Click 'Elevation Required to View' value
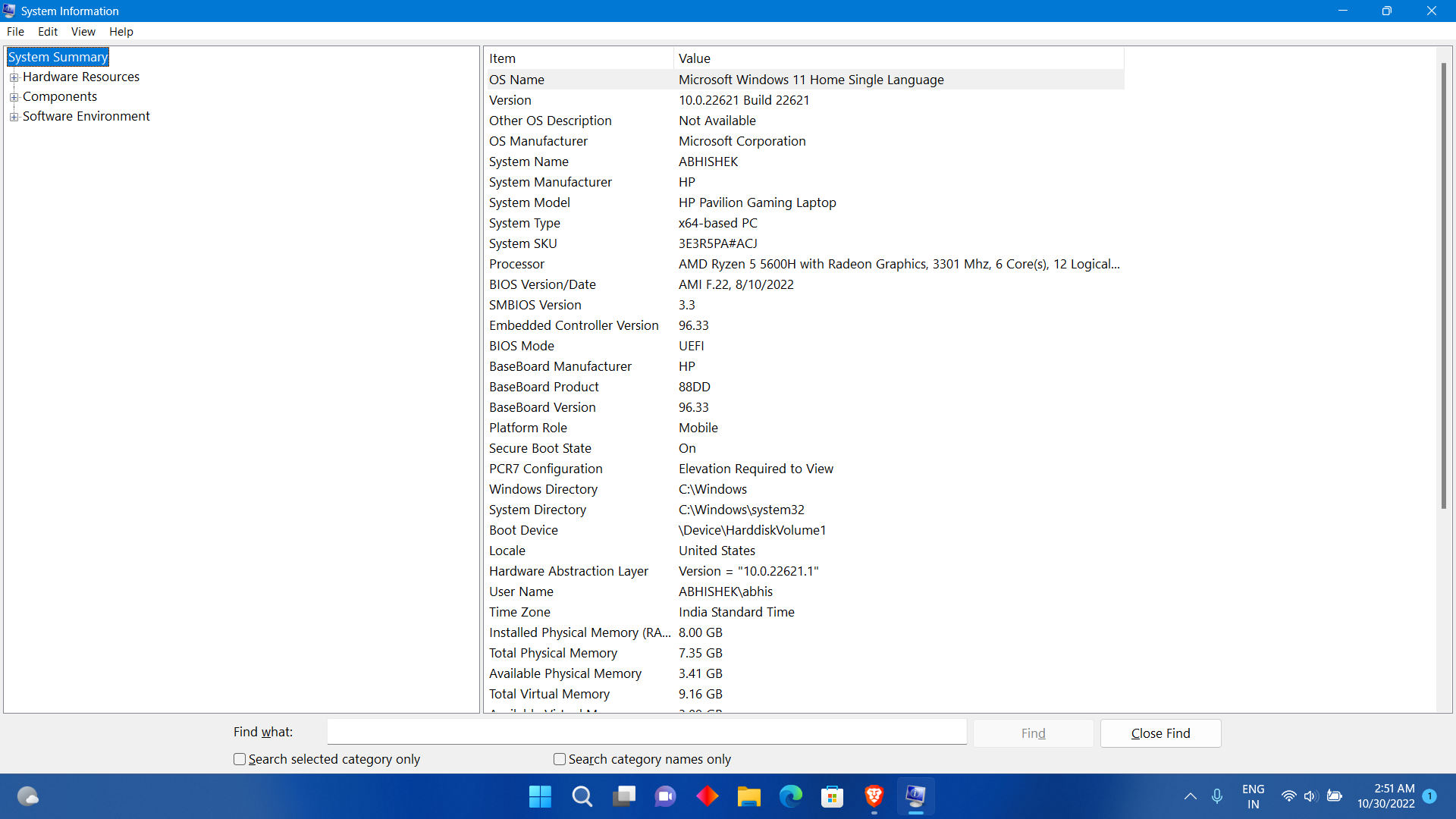 pos(755,469)
